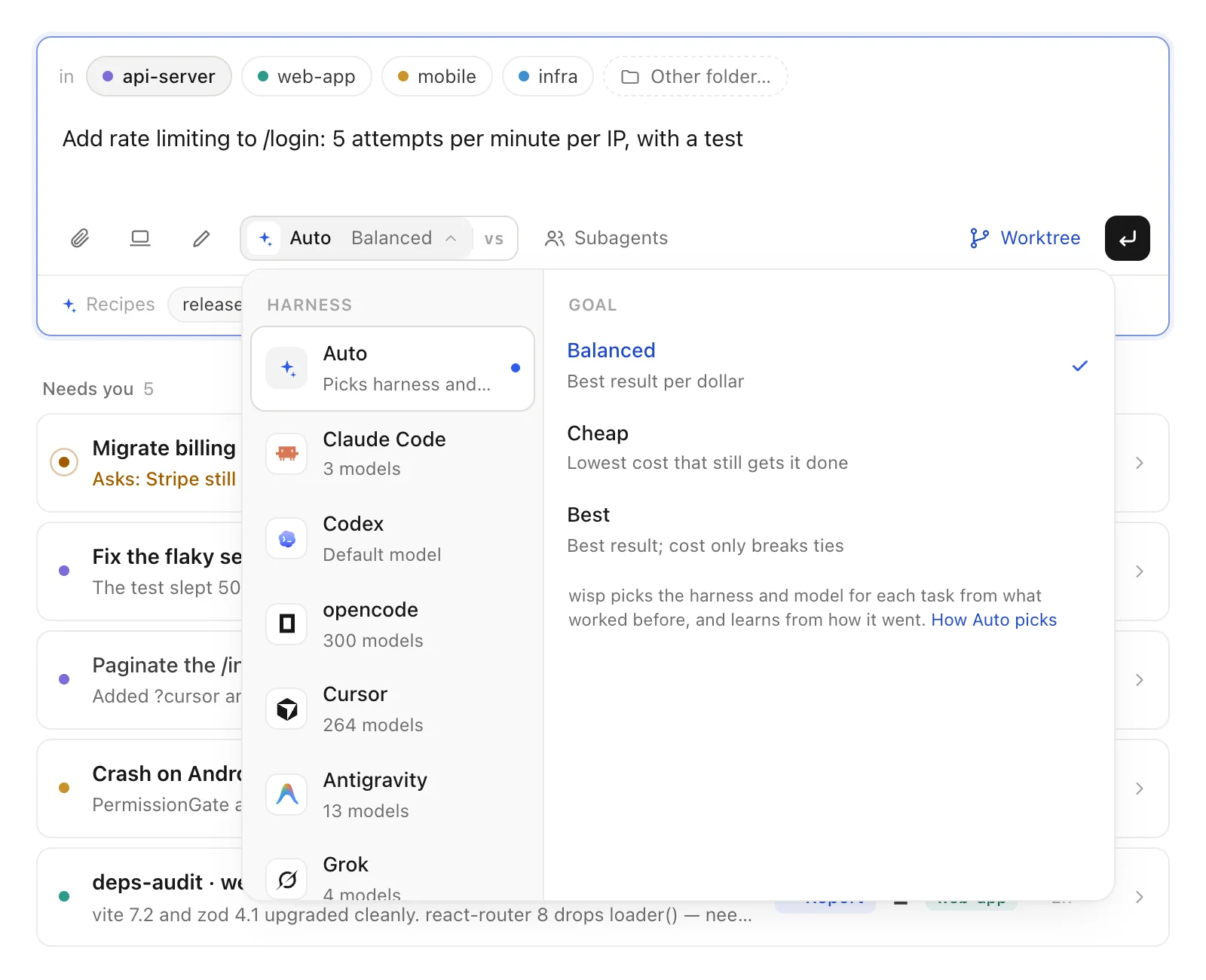
Task: Toggle the Worktree button
Action: [x=1024, y=238]
